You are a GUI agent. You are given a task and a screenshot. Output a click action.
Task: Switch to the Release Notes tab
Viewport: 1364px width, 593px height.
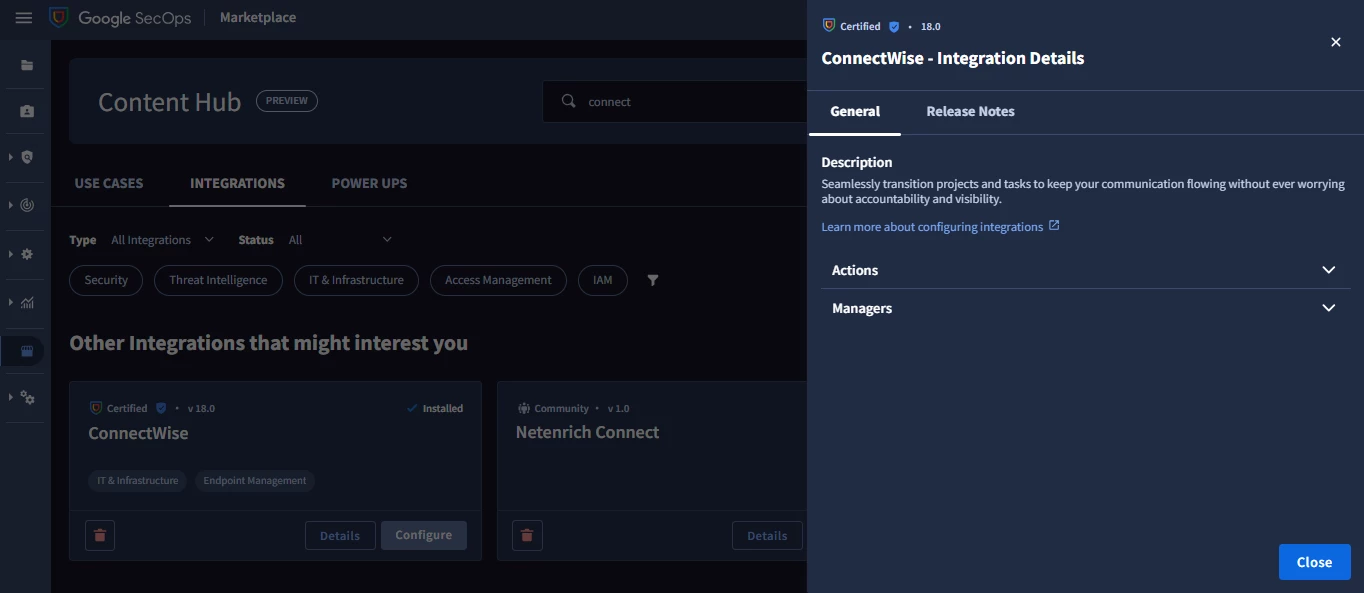coord(970,112)
